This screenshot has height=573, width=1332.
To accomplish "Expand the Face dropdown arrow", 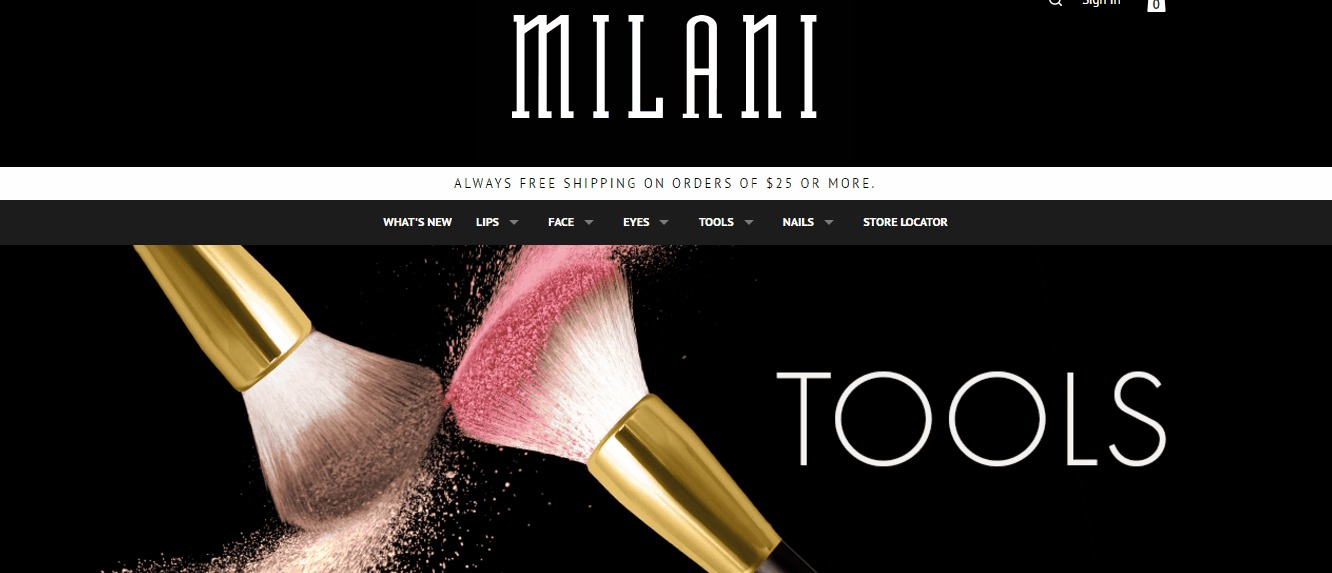I will point(589,223).
